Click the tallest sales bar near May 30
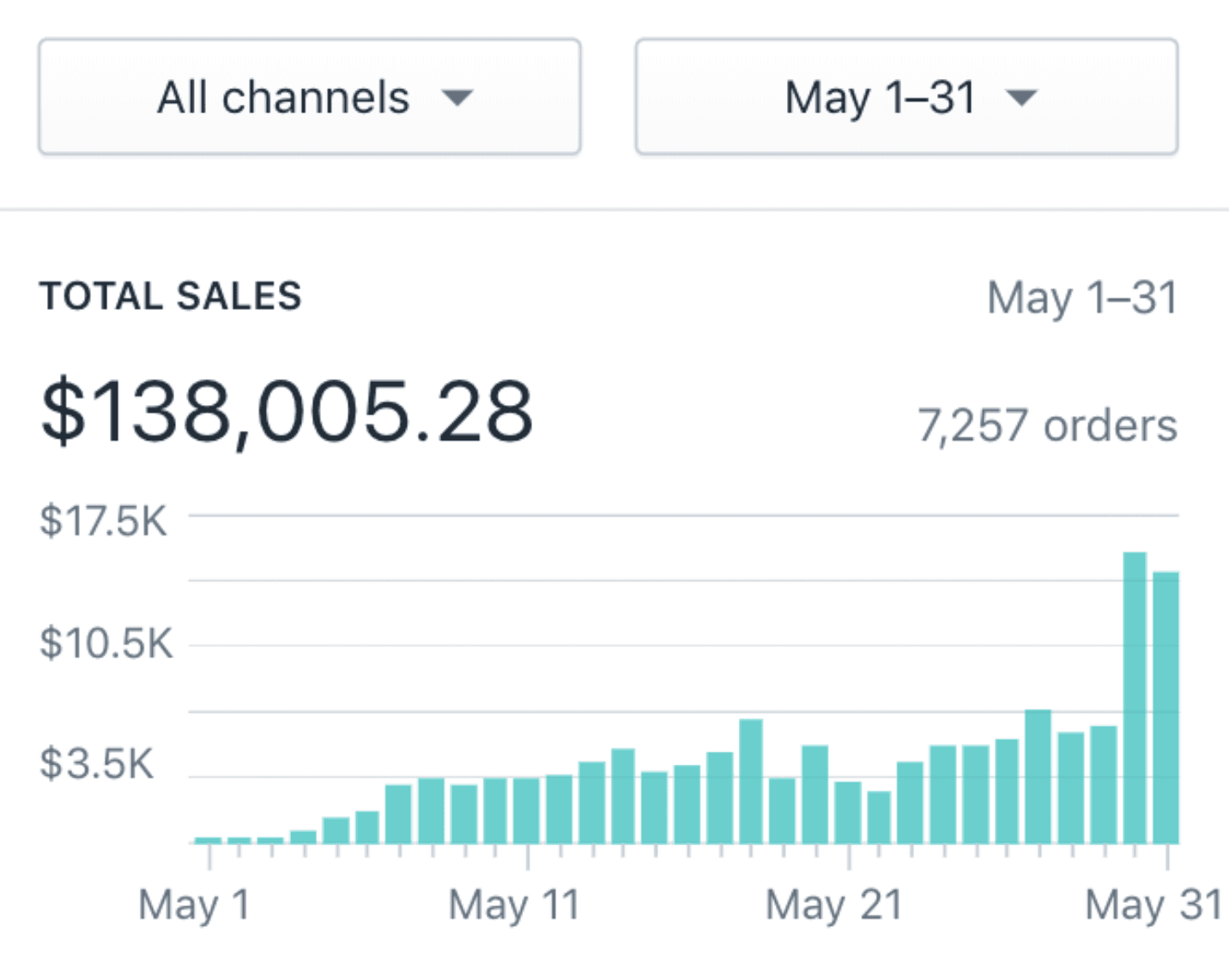The width and height of the screenshot is (1229, 980). point(1136,695)
